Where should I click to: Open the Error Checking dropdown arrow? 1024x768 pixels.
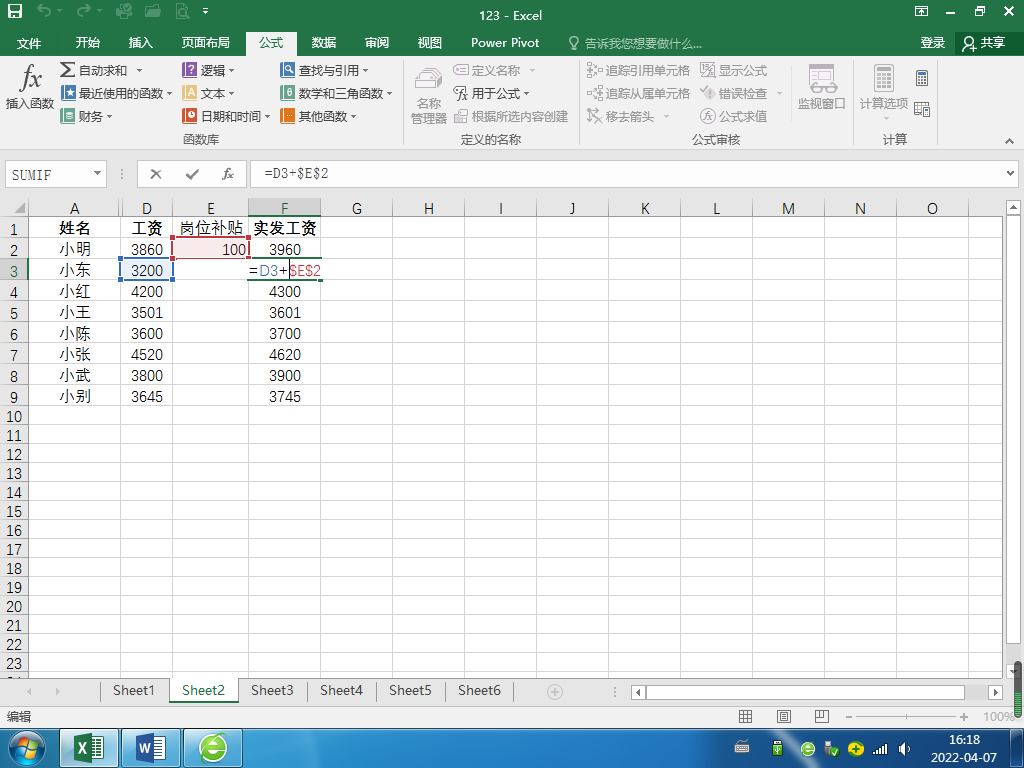(x=779, y=93)
